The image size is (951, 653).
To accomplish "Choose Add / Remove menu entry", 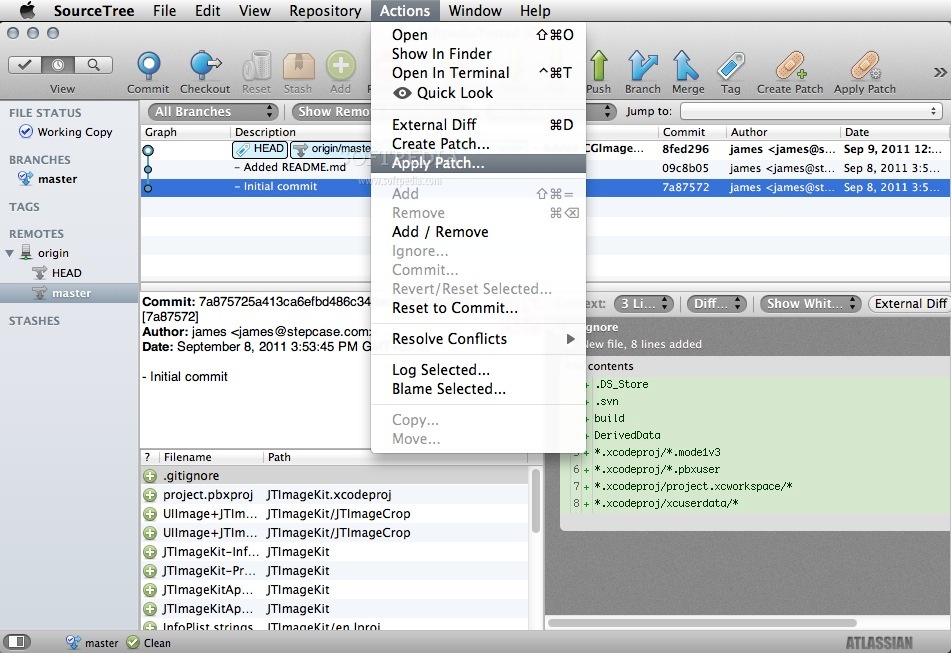I will pos(478,232).
